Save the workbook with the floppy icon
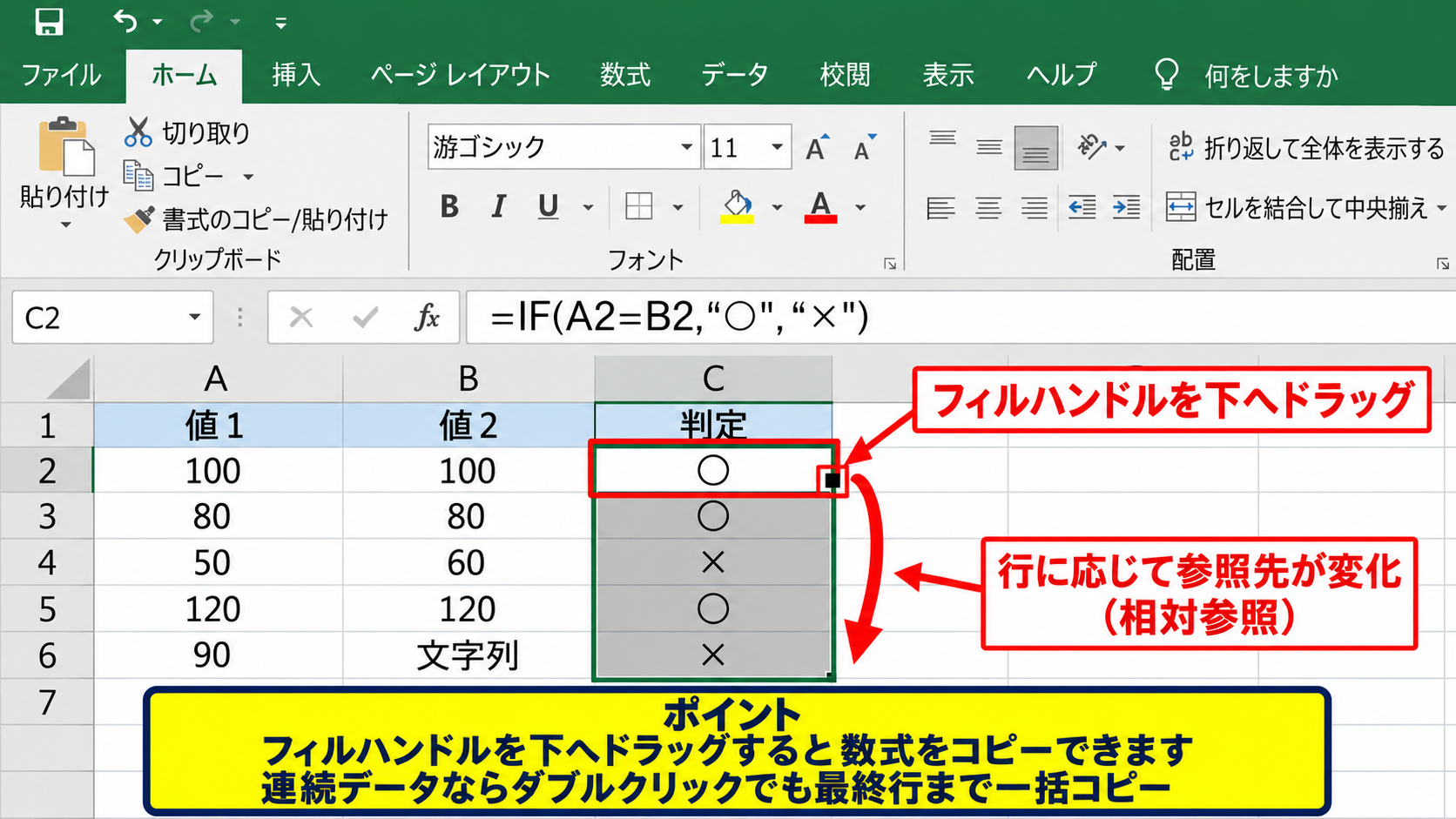 49,21
